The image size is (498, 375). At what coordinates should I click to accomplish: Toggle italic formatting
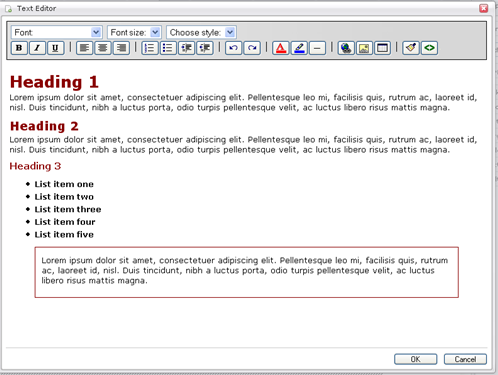tap(37, 48)
